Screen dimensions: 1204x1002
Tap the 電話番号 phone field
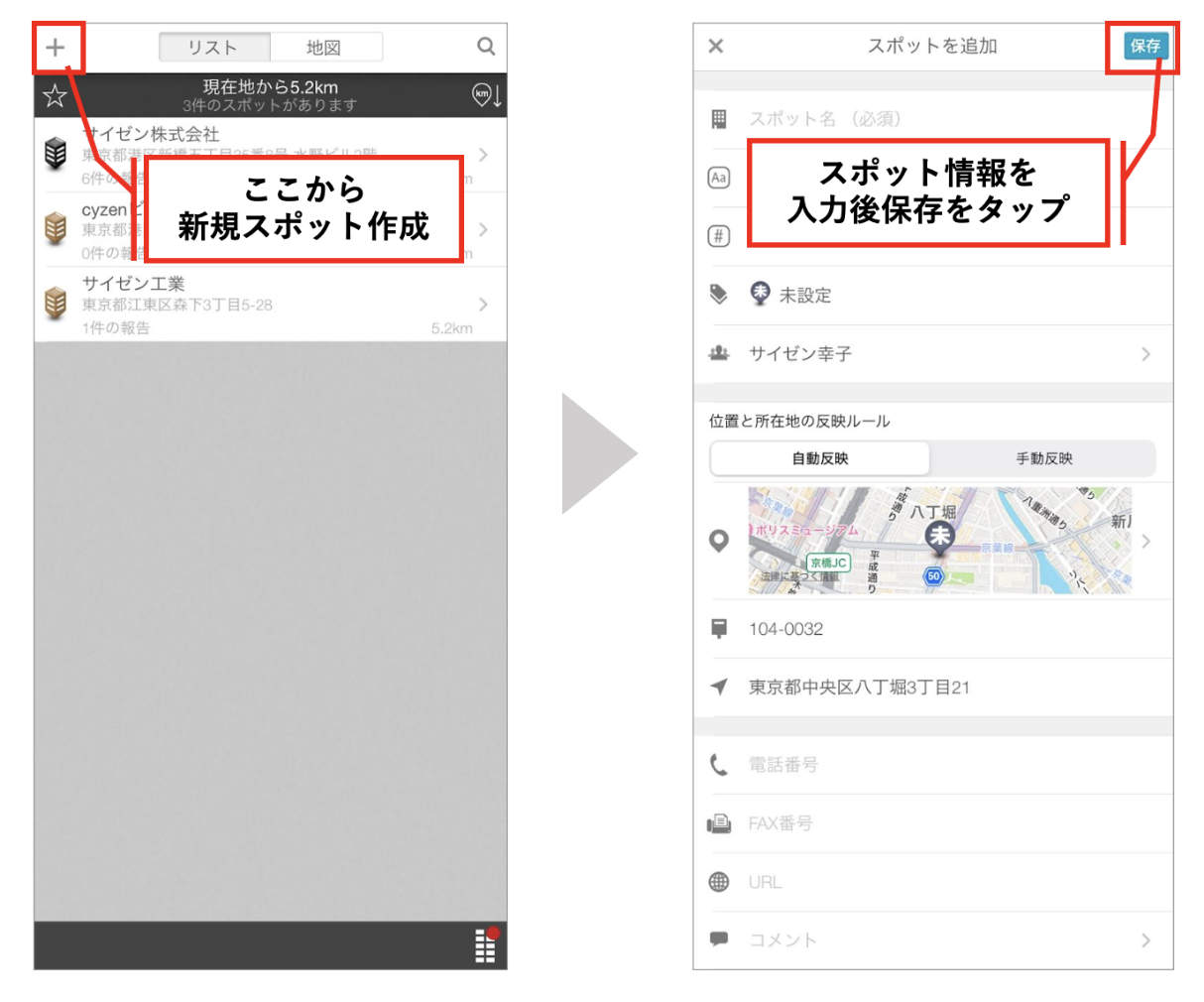tap(932, 765)
